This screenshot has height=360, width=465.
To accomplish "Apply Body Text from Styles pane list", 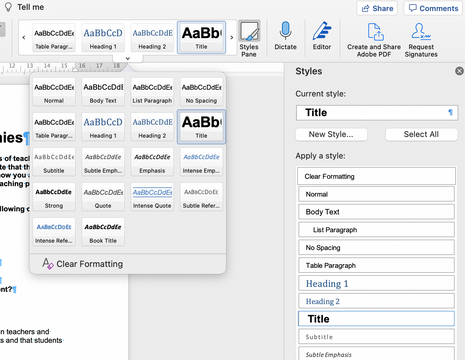I will (376, 212).
